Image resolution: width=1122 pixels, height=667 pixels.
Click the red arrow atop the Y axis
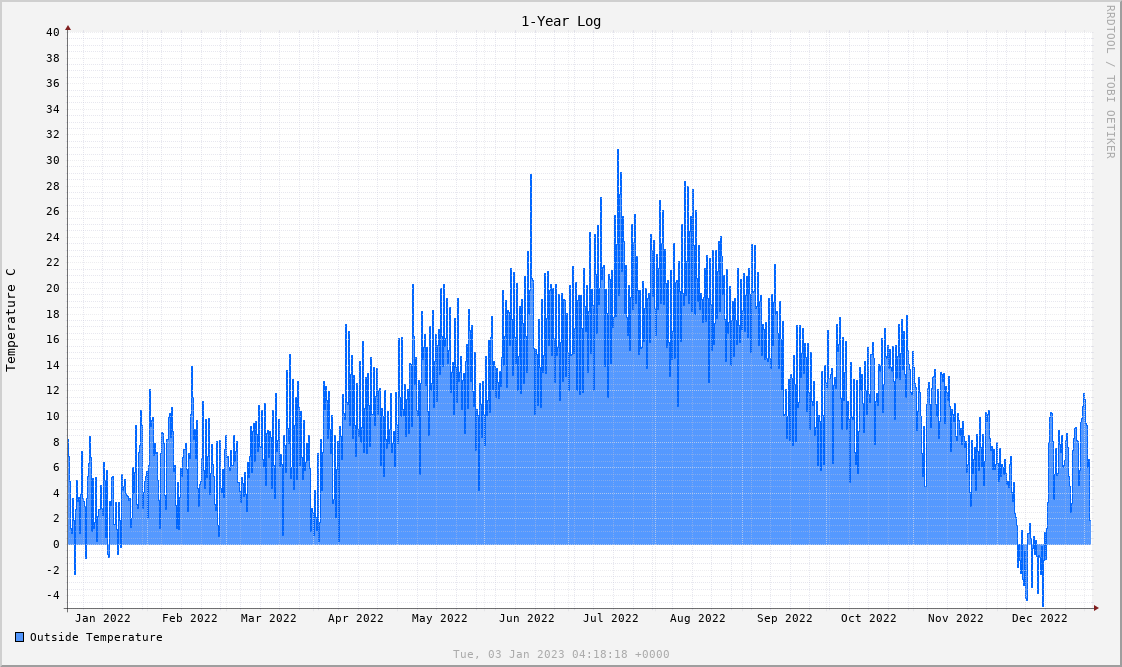click(68, 28)
